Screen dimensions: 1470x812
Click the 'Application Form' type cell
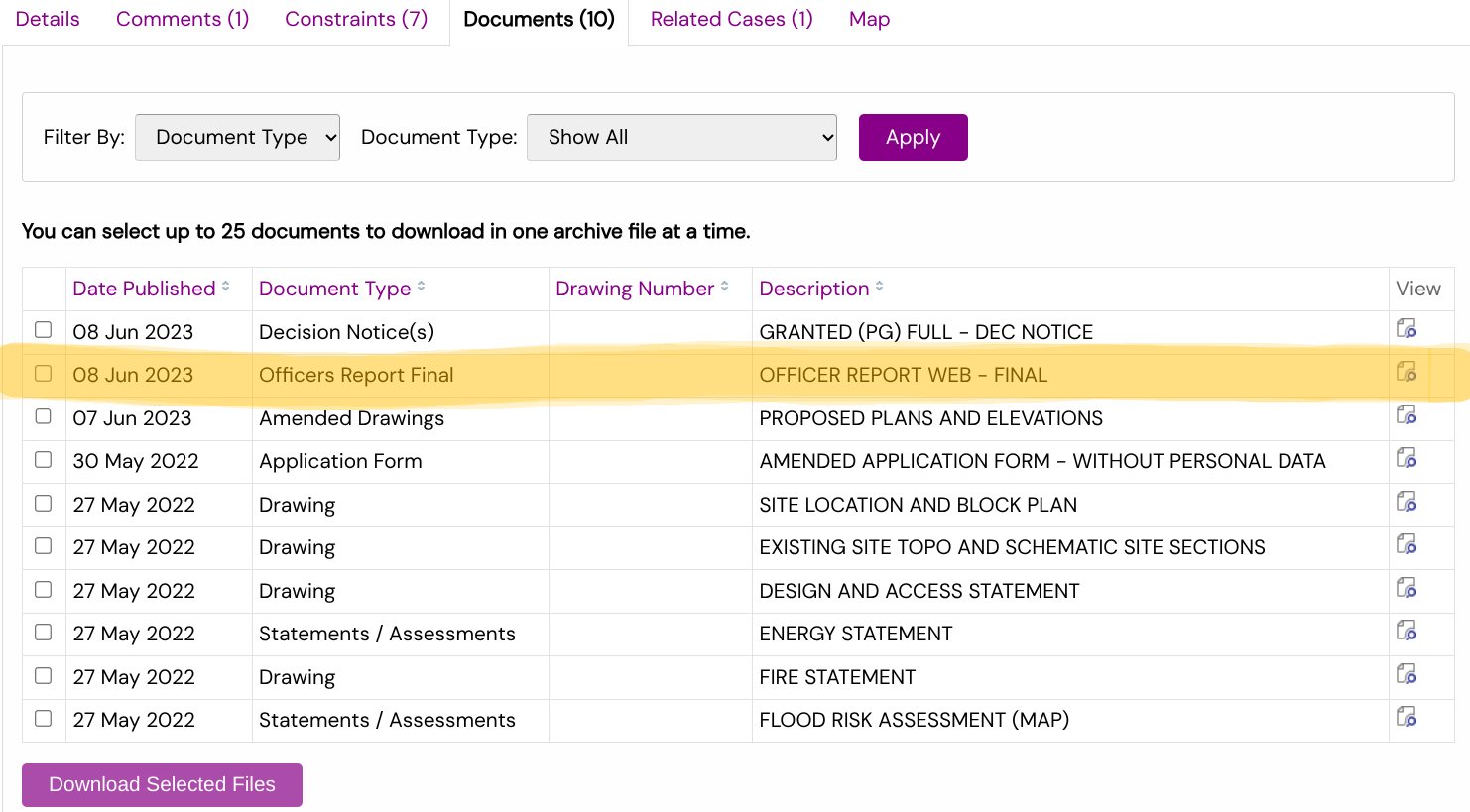tap(340, 461)
